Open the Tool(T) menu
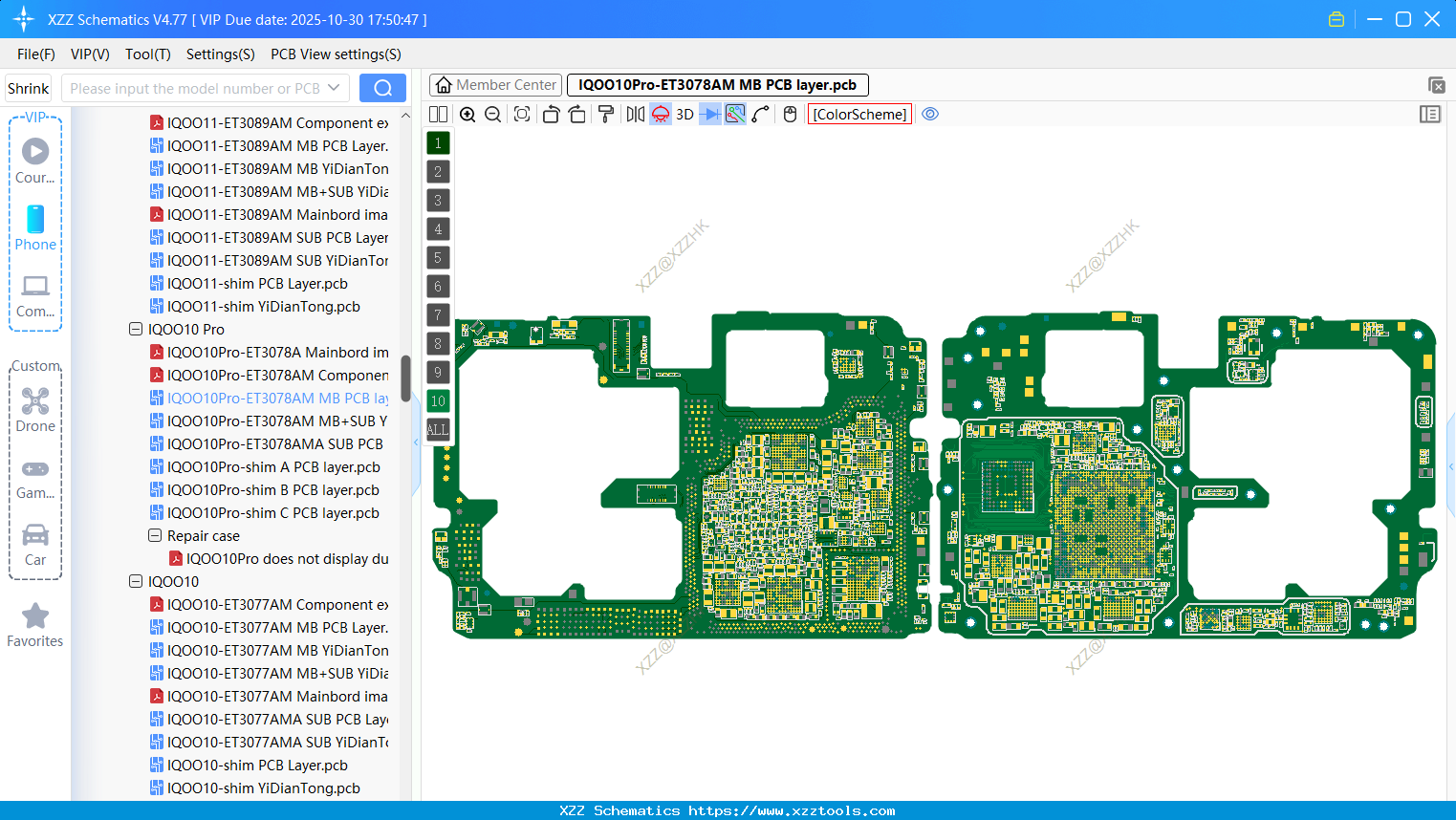1456x820 pixels. tap(147, 54)
